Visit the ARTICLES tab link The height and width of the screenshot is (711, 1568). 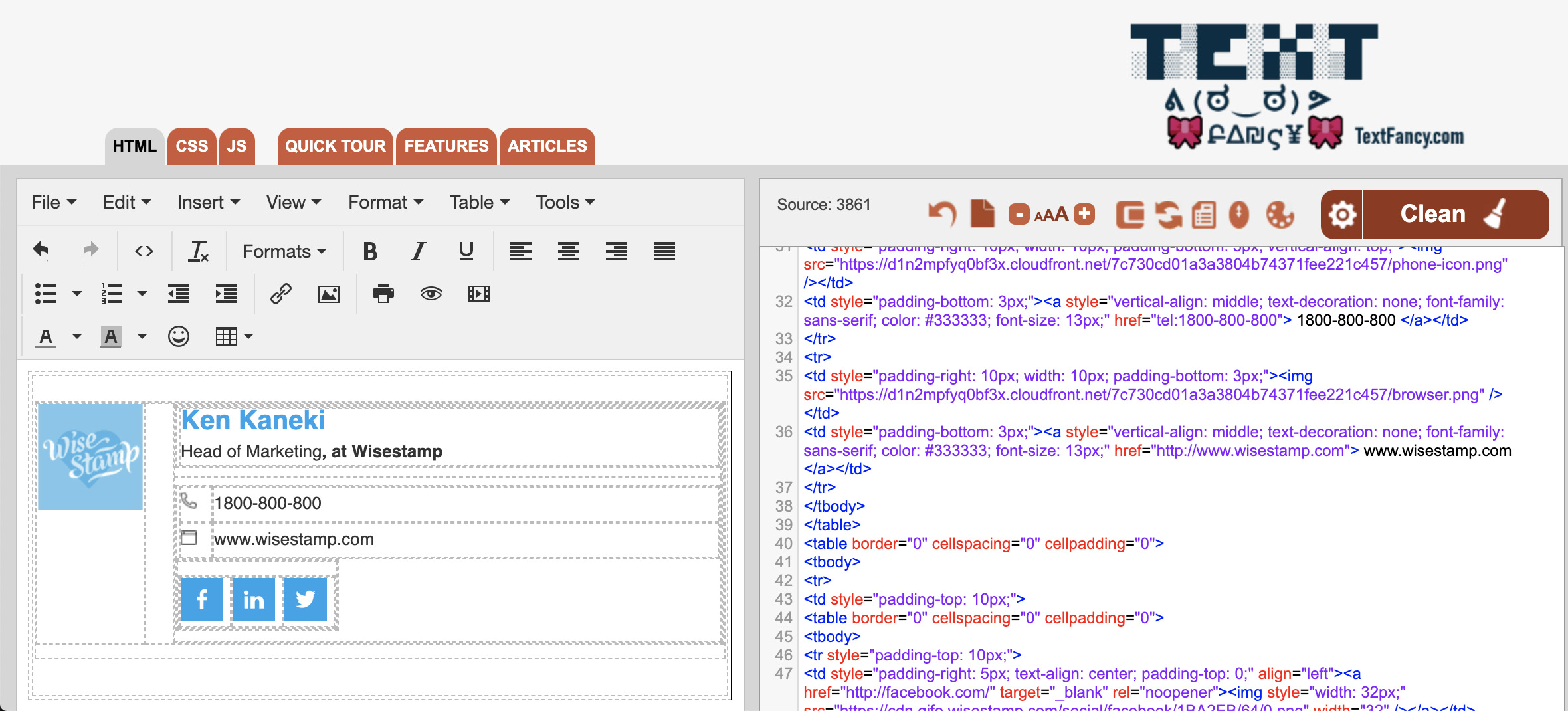click(547, 146)
